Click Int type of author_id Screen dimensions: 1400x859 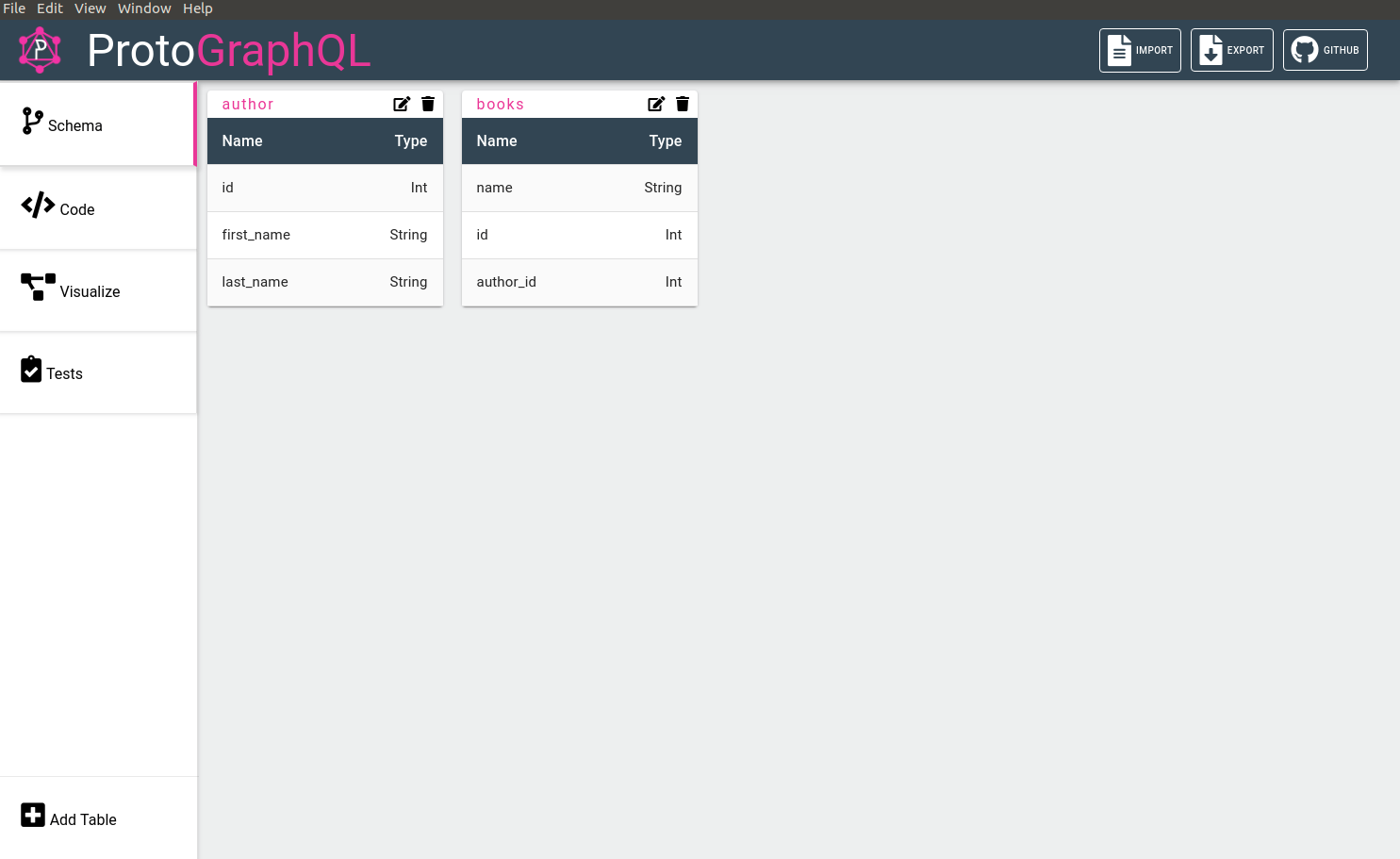(x=673, y=282)
